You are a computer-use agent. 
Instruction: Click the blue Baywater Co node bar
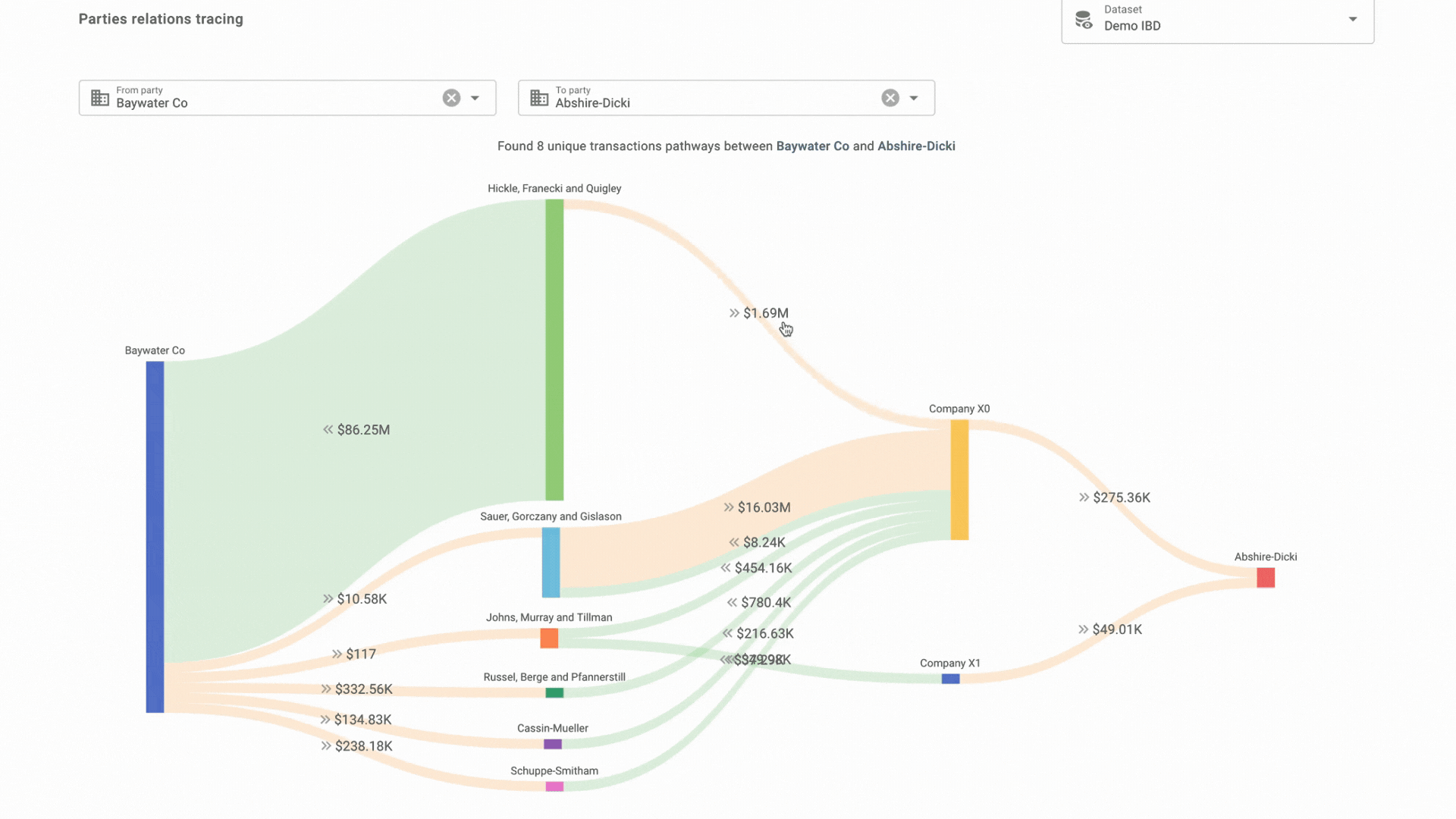[x=155, y=536]
